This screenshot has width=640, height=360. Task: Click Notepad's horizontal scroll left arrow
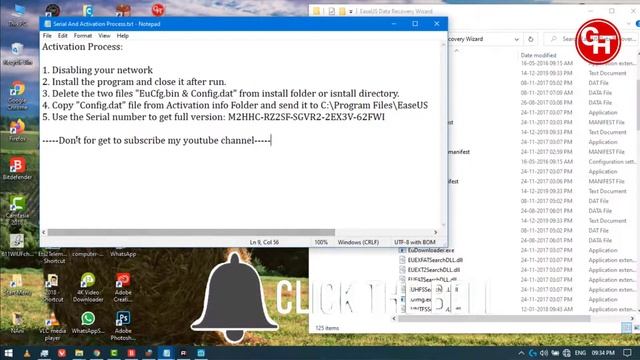[x=44, y=232]
